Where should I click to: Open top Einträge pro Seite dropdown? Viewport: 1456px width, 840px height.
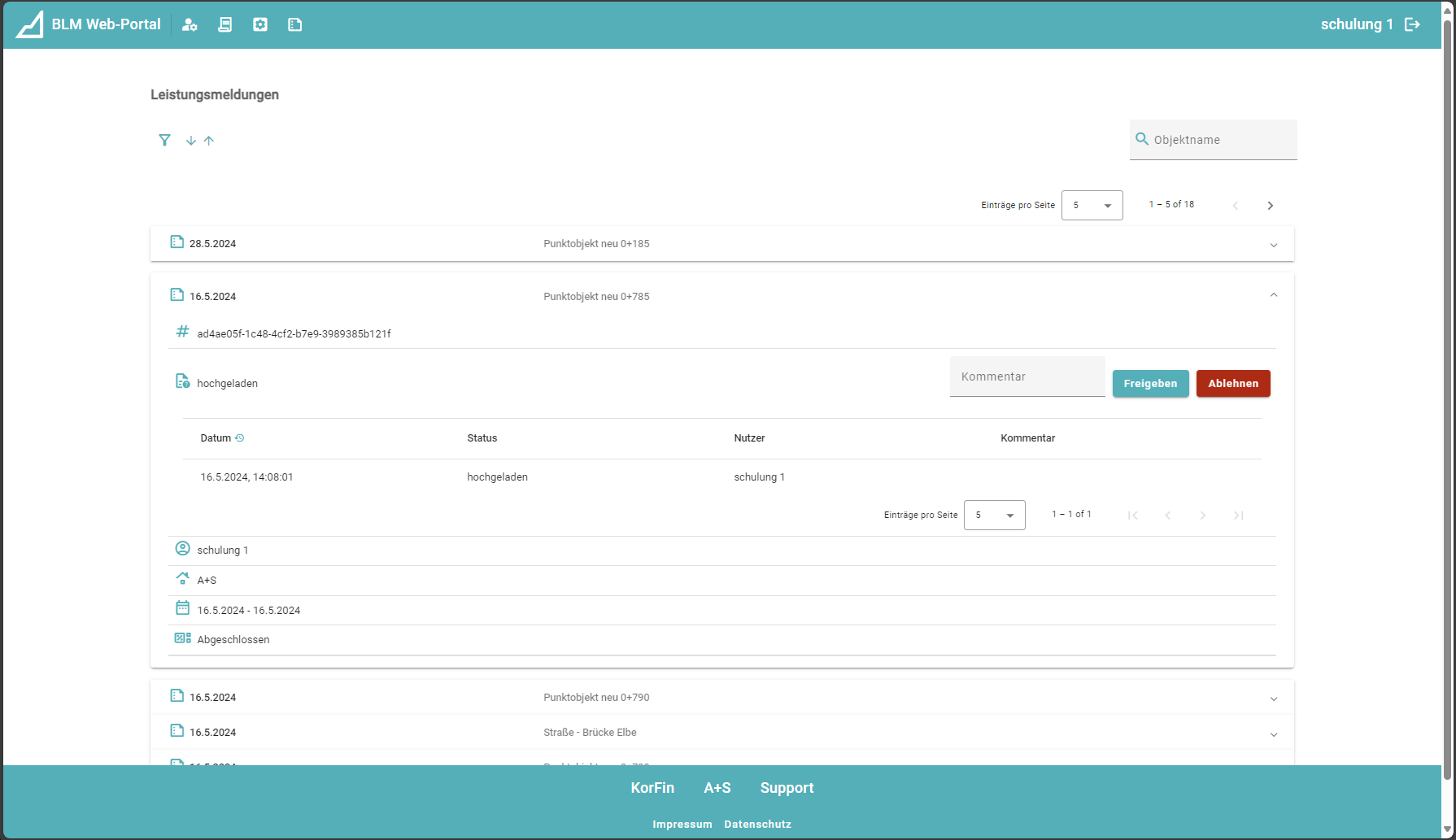click(1092, 206)
